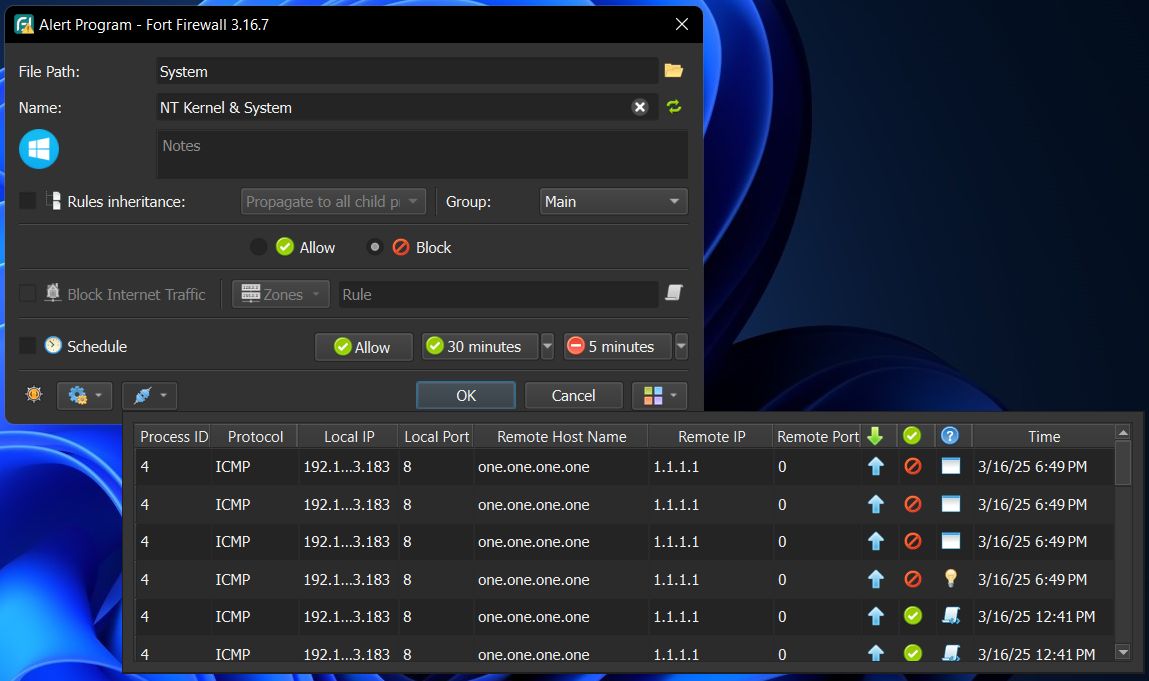1149x681 pixels.
Task: Click the Cancel button
Action: [573, 395]
